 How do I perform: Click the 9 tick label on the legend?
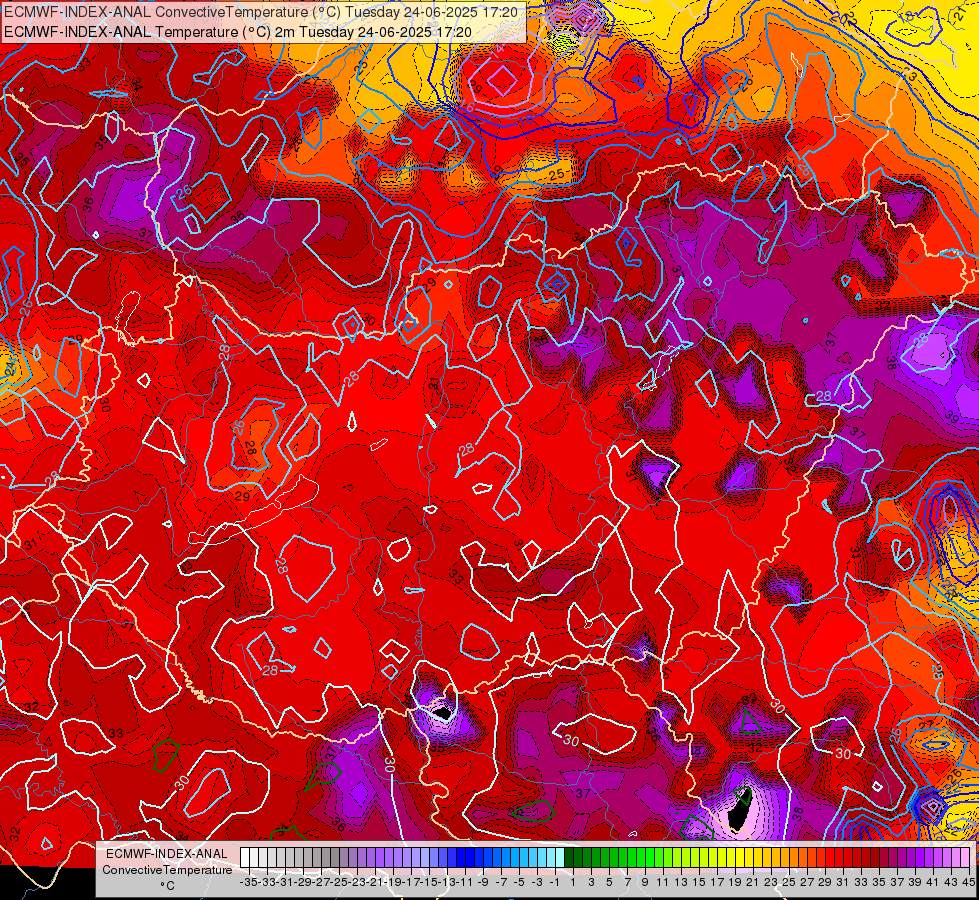pos(644,883)
